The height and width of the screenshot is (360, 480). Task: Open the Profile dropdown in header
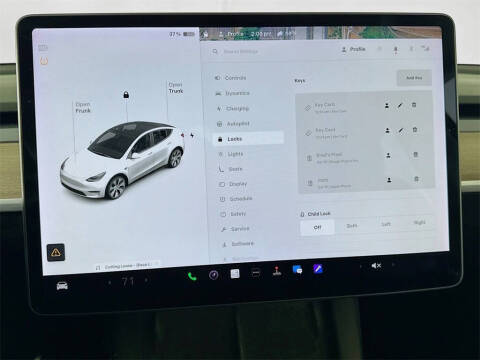[354, 49]
